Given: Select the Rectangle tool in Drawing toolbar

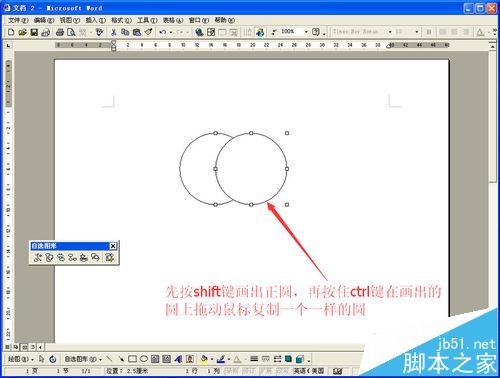Looking at the screenshot, I should point(132,359).
